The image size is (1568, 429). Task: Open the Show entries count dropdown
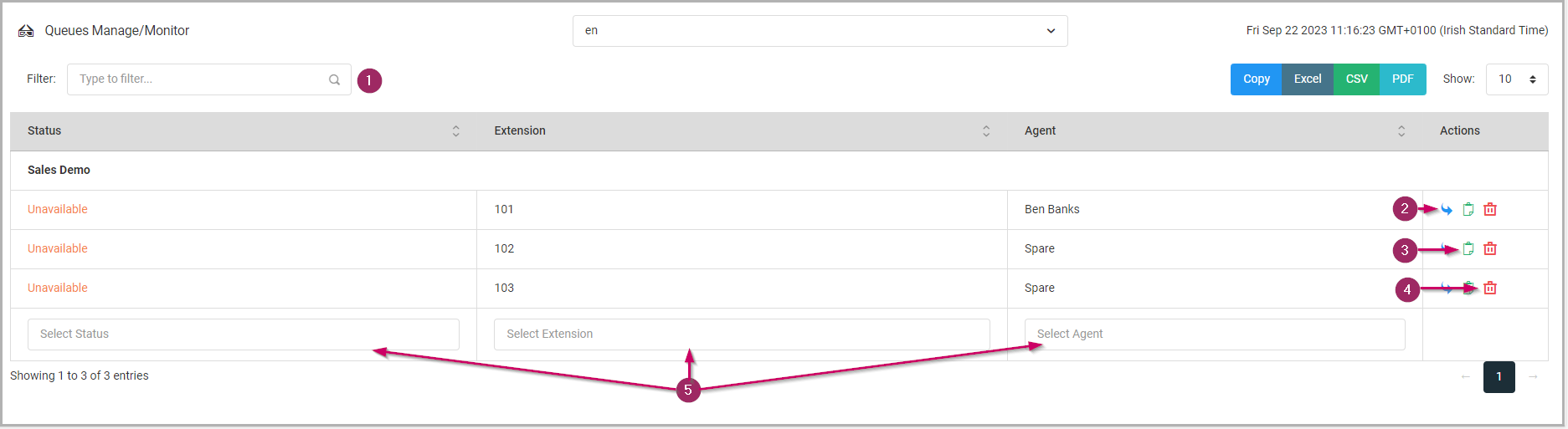point(1516,79)
